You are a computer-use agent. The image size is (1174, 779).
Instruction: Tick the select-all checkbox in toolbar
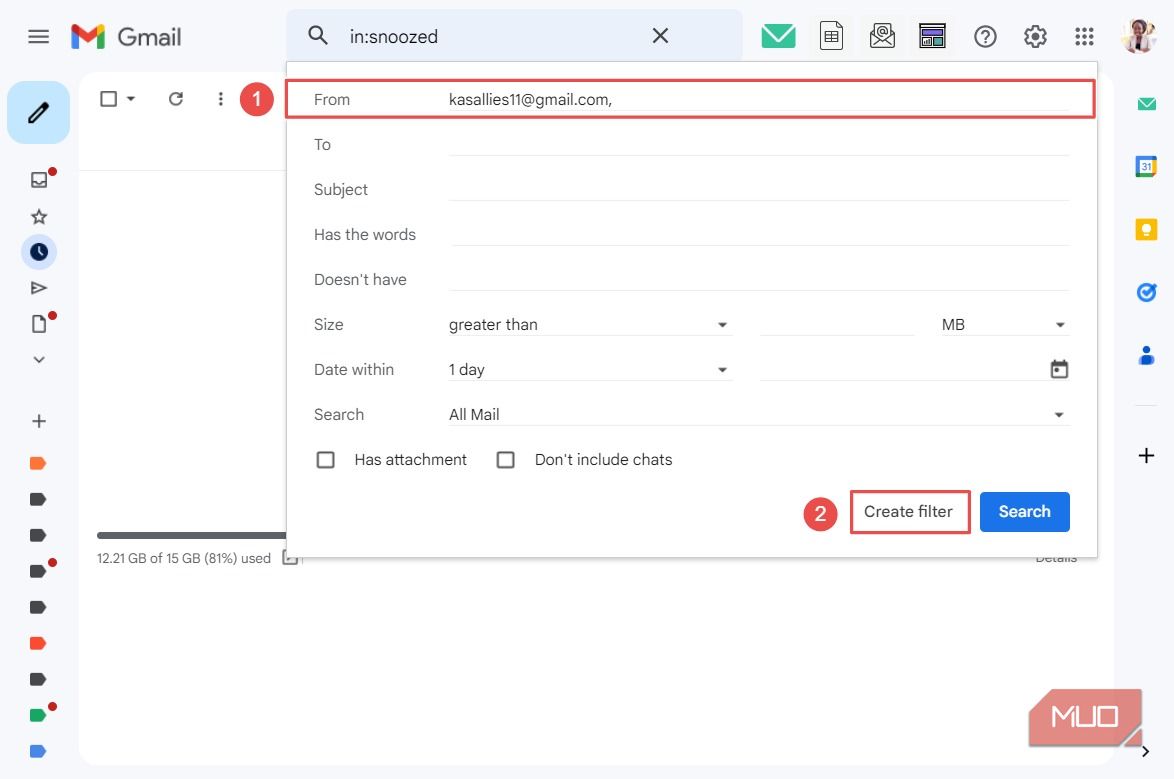109,99
